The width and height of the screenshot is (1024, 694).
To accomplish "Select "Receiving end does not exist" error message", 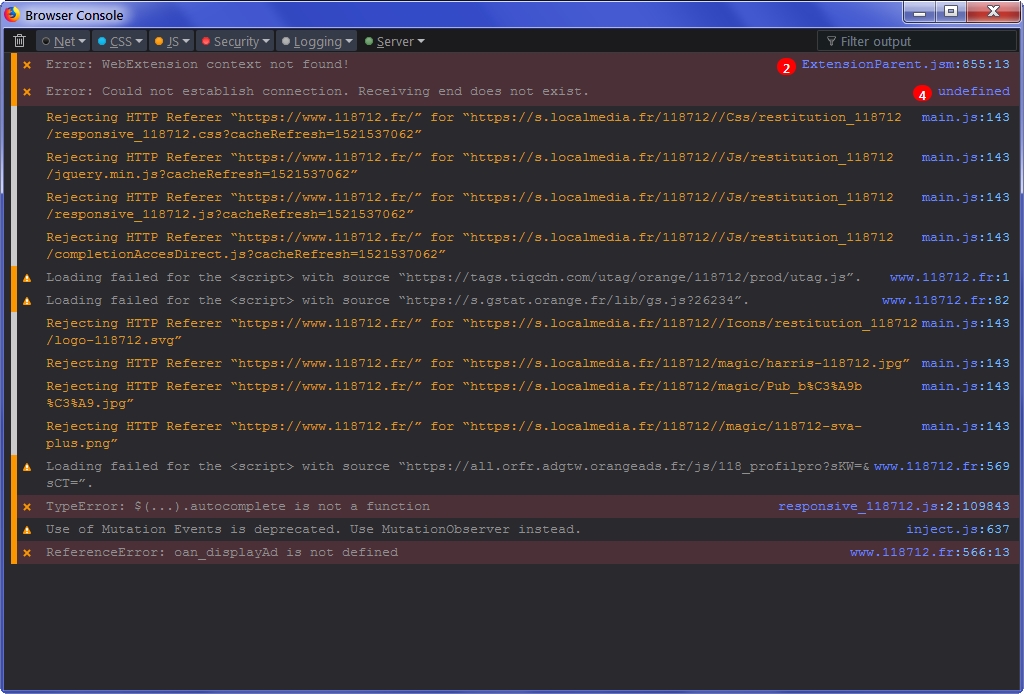I will click(317, 91).
